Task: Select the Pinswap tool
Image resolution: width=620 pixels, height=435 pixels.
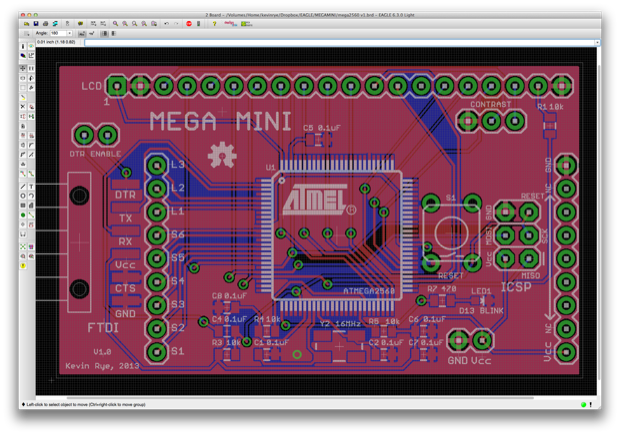Action: click(23, 116)
